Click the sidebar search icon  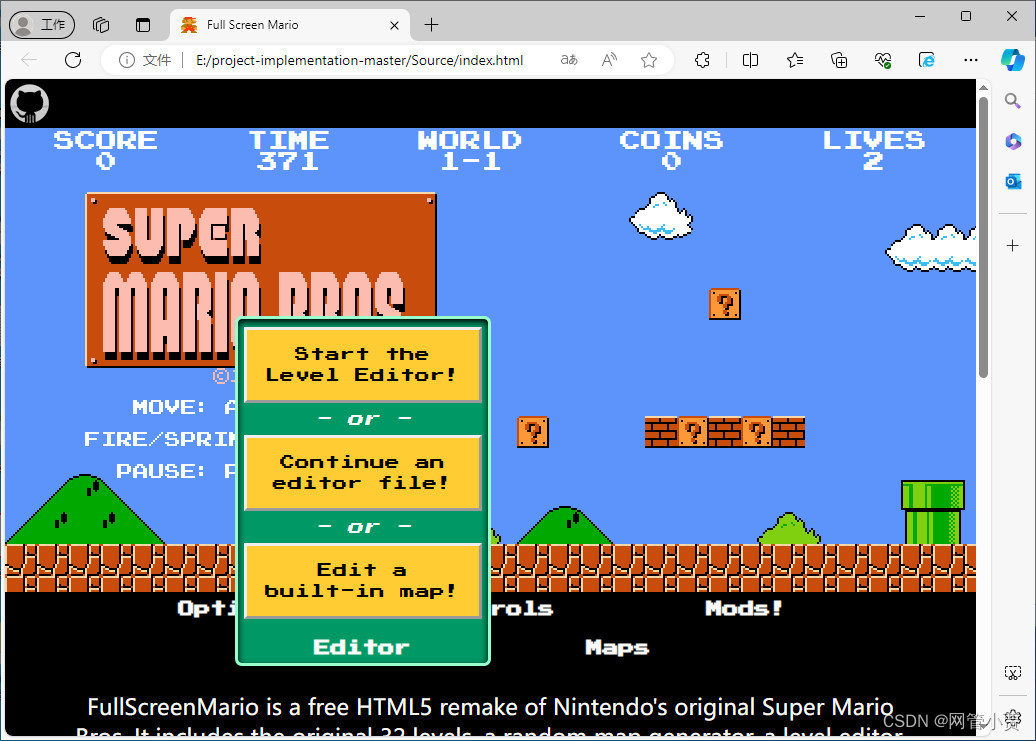(x=1012, y=100)
